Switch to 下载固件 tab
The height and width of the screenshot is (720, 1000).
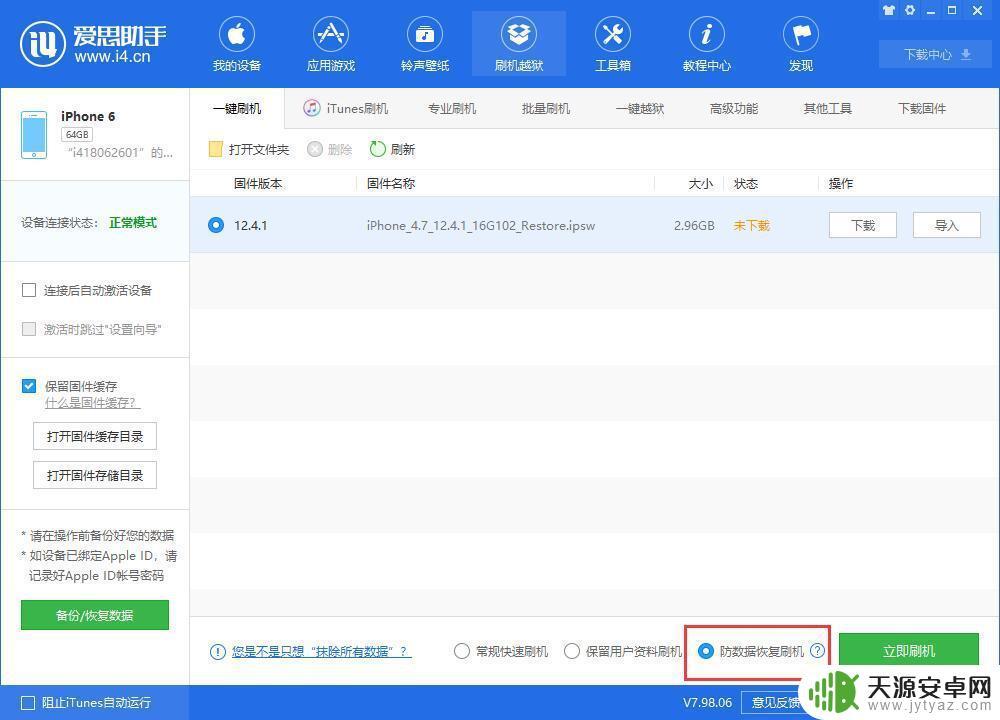[922, 108]
